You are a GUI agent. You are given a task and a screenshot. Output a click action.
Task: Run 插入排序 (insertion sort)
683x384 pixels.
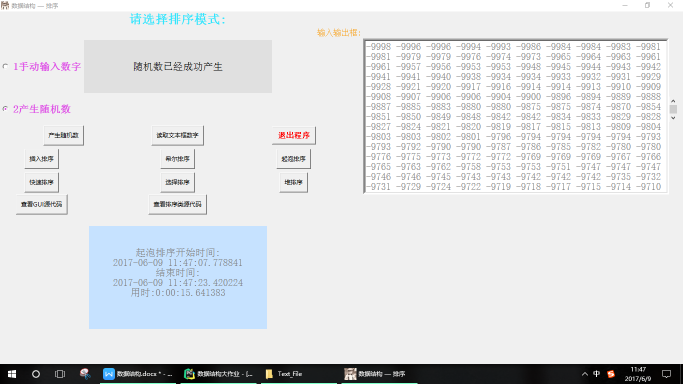click(41, 159)
